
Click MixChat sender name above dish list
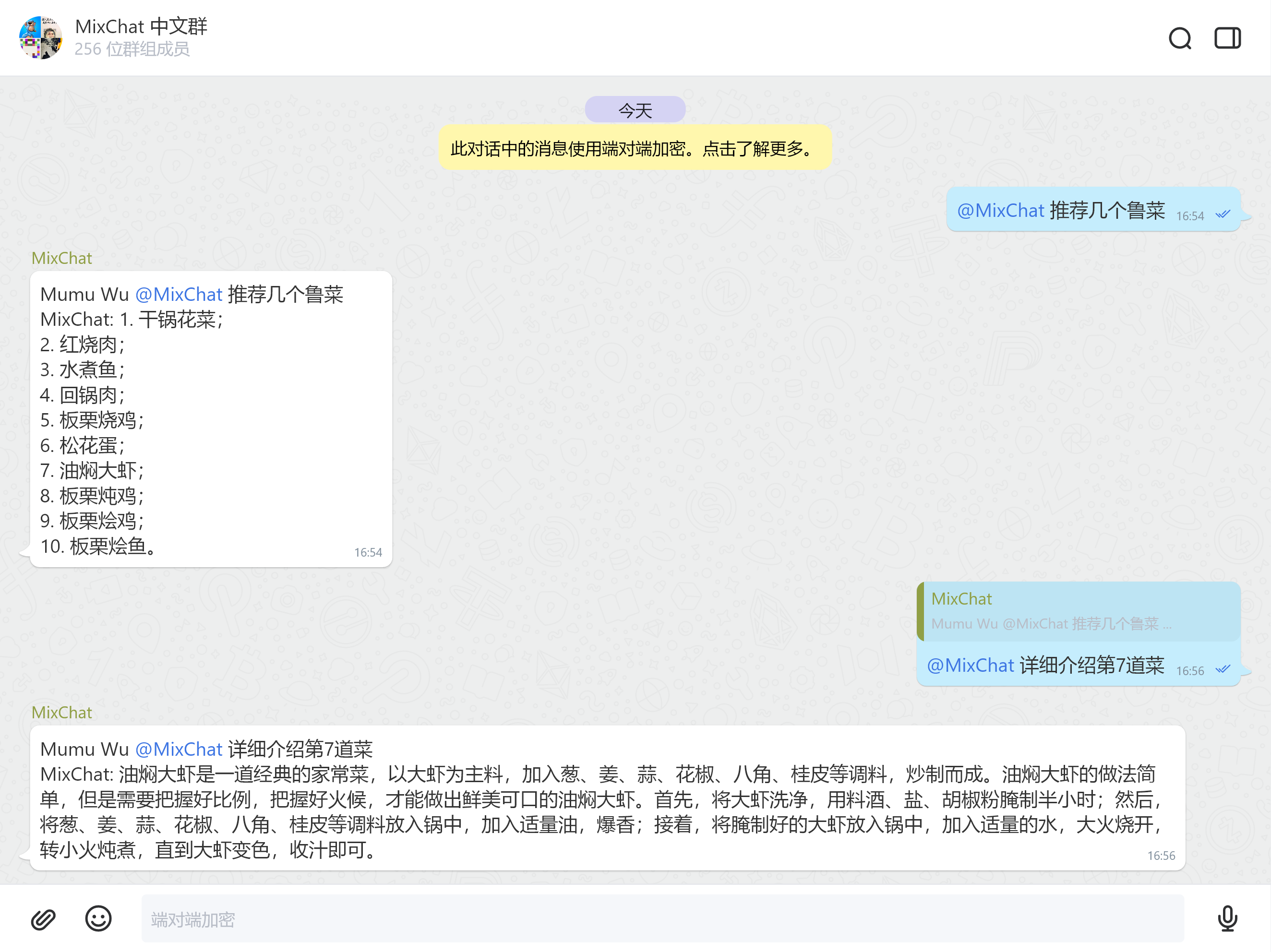point(61,259)
